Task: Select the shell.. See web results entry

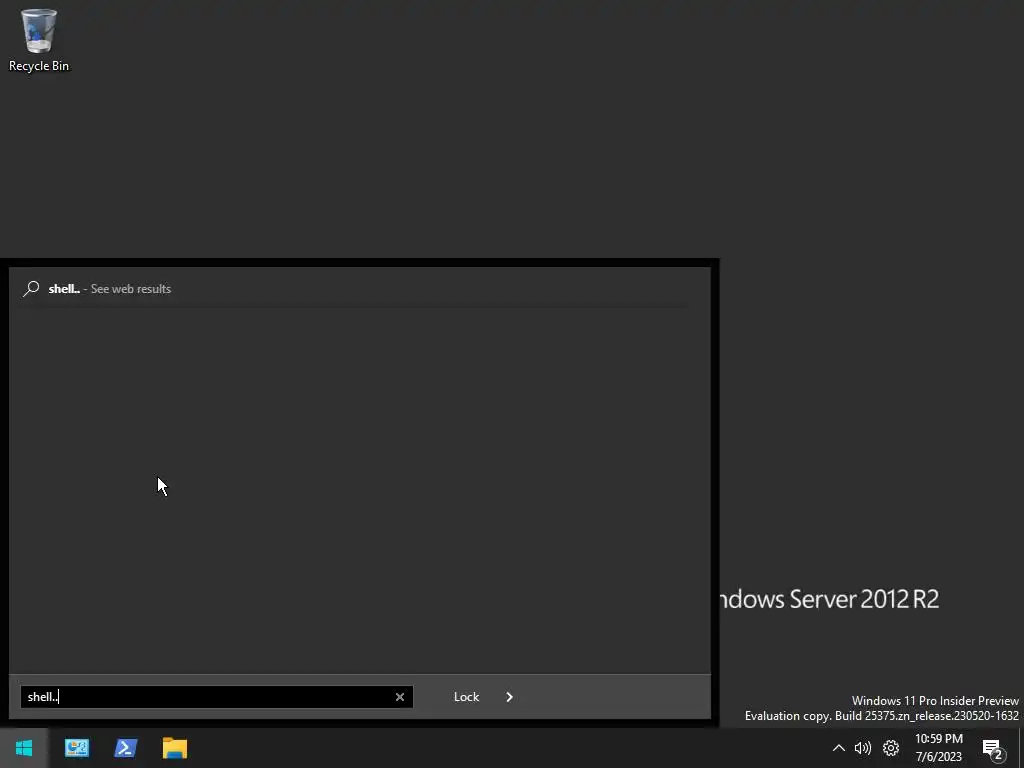Action: pos(359,289)
